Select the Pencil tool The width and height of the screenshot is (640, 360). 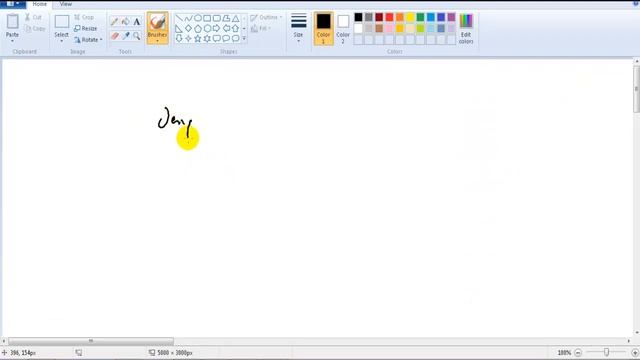(115, 22)
